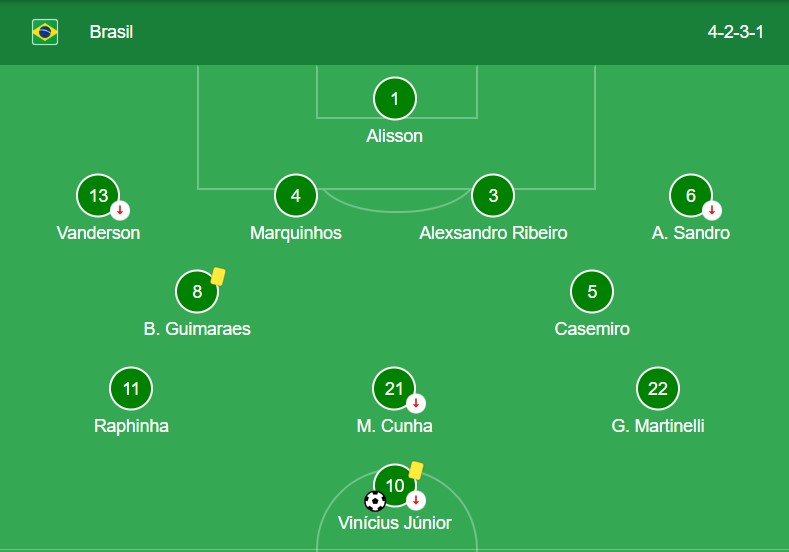The image size is (789, 552).
Task: Open the G. Martinelli name link
Action: (x=658, y=426)
